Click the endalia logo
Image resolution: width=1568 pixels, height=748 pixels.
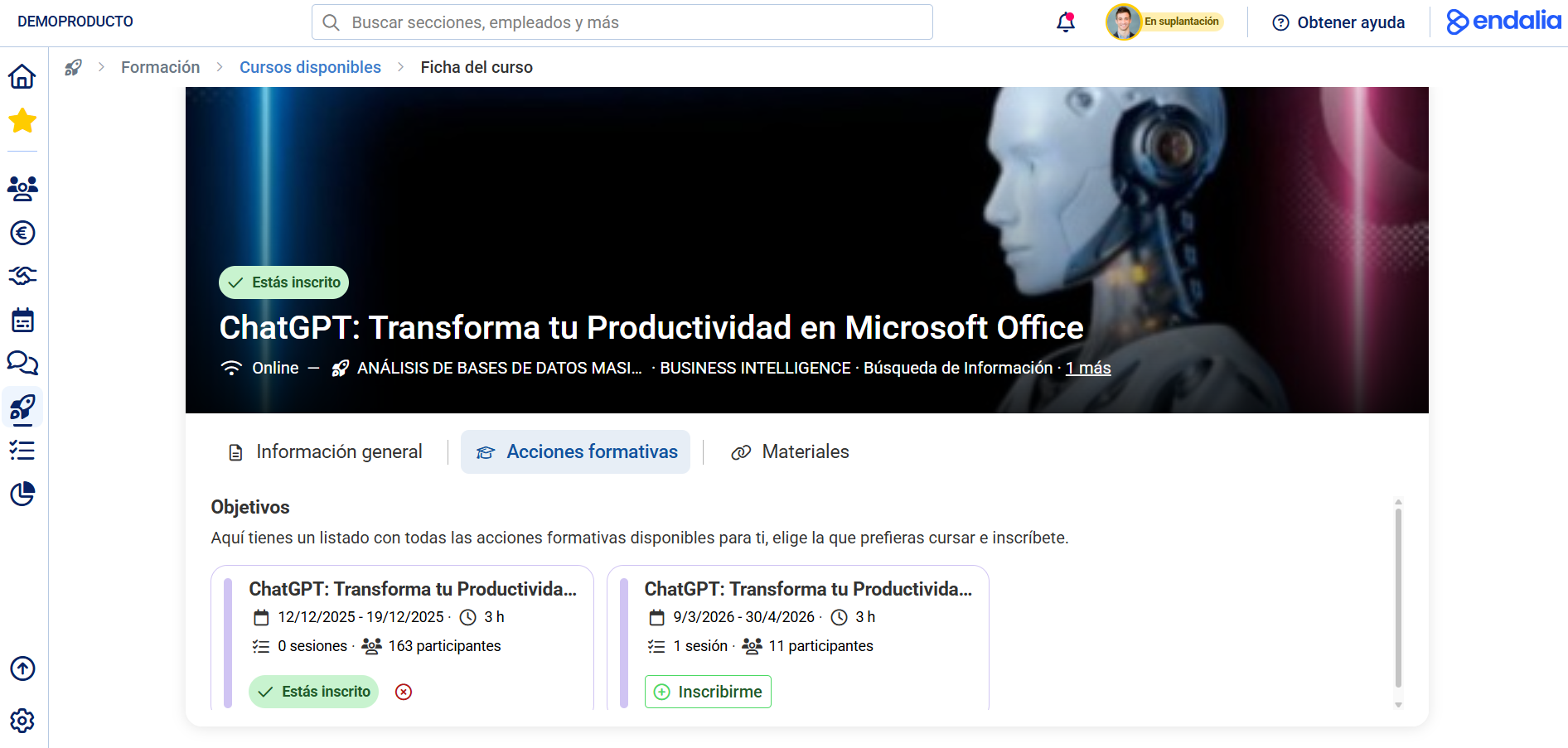pyautogui.click(x=1503, y=22)
